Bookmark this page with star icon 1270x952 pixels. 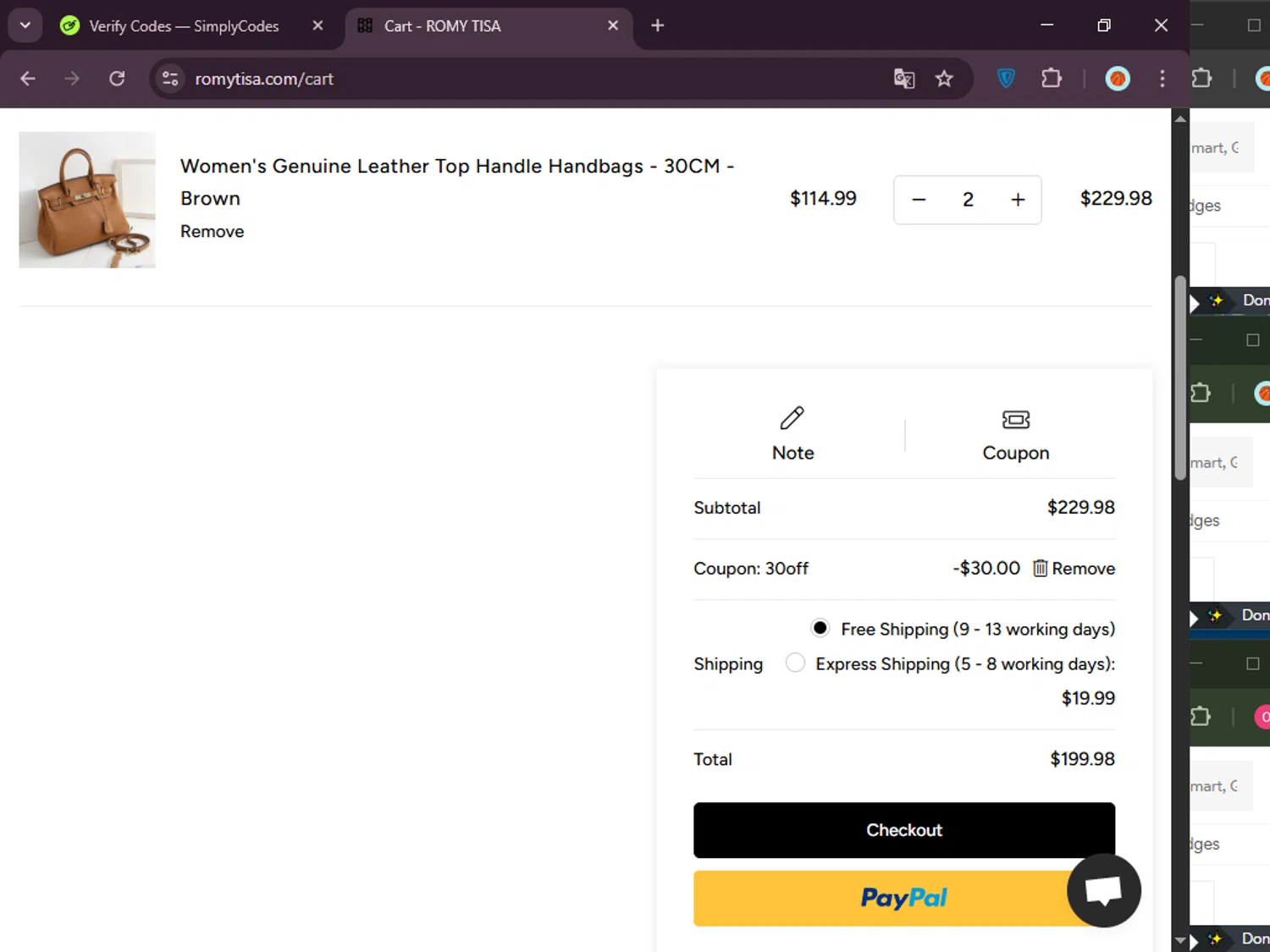[944, 79]
